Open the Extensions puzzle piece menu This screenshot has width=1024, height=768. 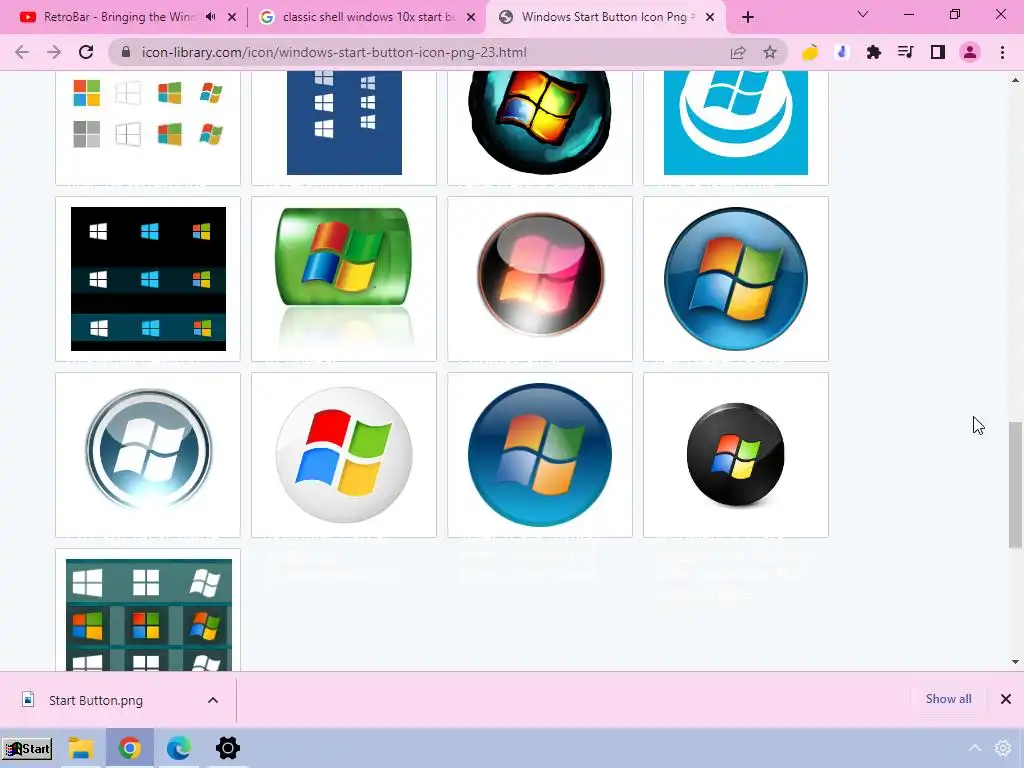coord(873,52)
